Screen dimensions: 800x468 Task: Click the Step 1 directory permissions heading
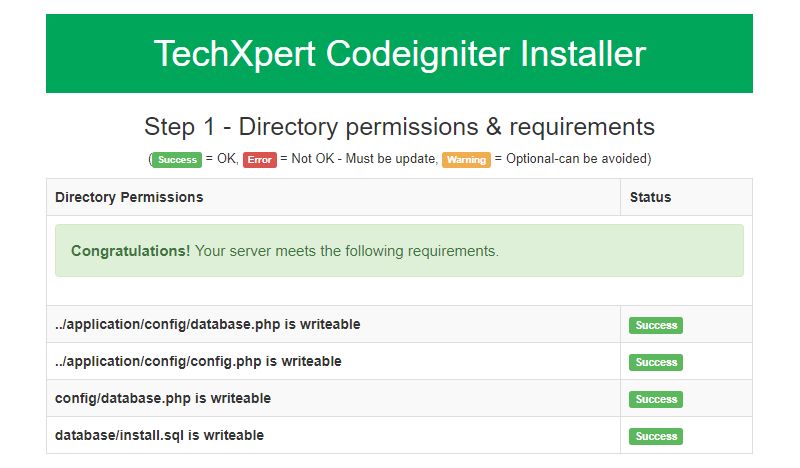click(x=399, y=127)
